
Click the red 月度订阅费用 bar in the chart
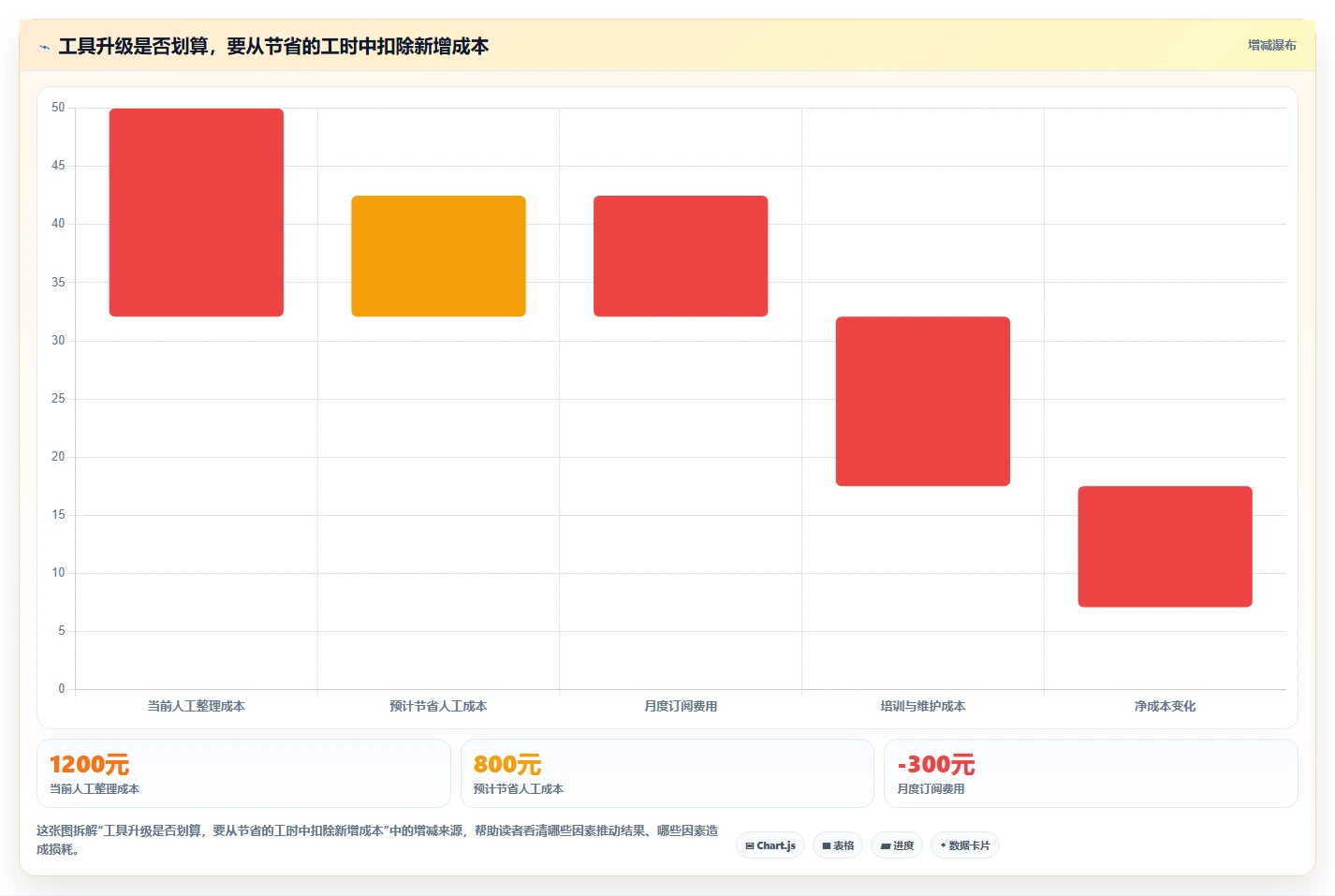coord(681,256)
